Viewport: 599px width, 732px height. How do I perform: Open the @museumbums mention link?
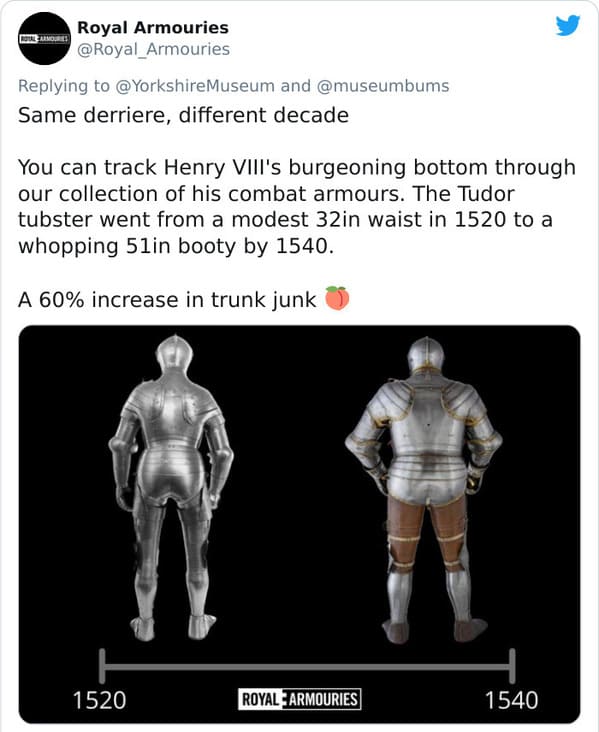tap(383, 86)
